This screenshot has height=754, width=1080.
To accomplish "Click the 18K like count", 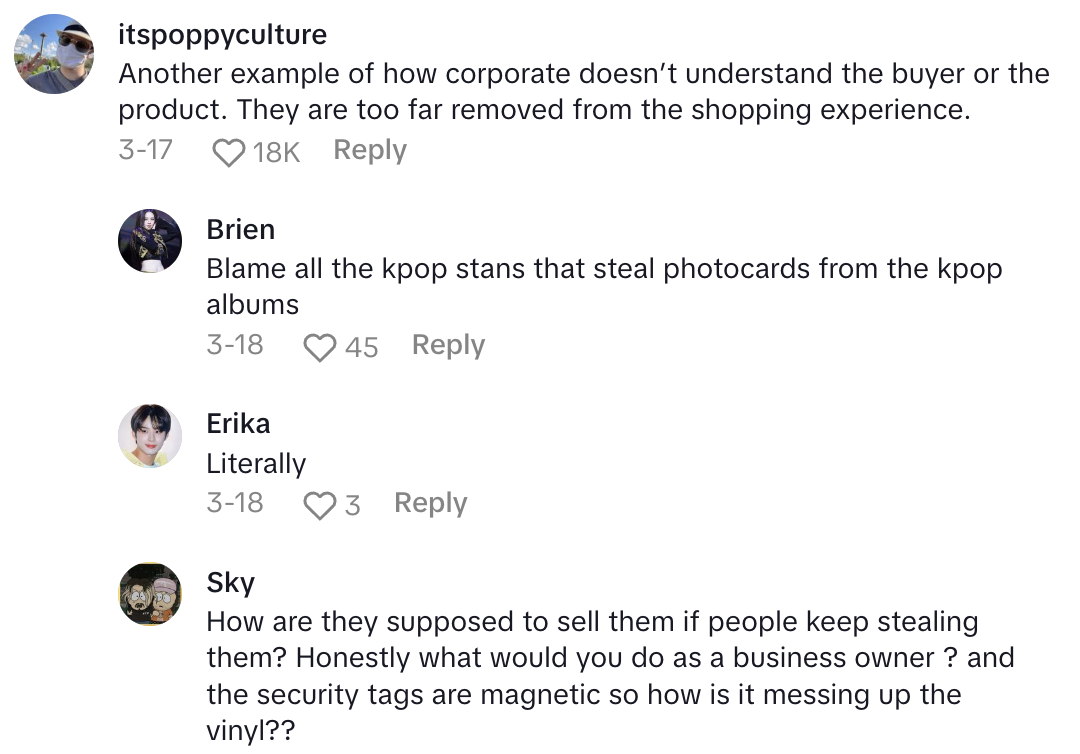I will [x=276, y=152].
